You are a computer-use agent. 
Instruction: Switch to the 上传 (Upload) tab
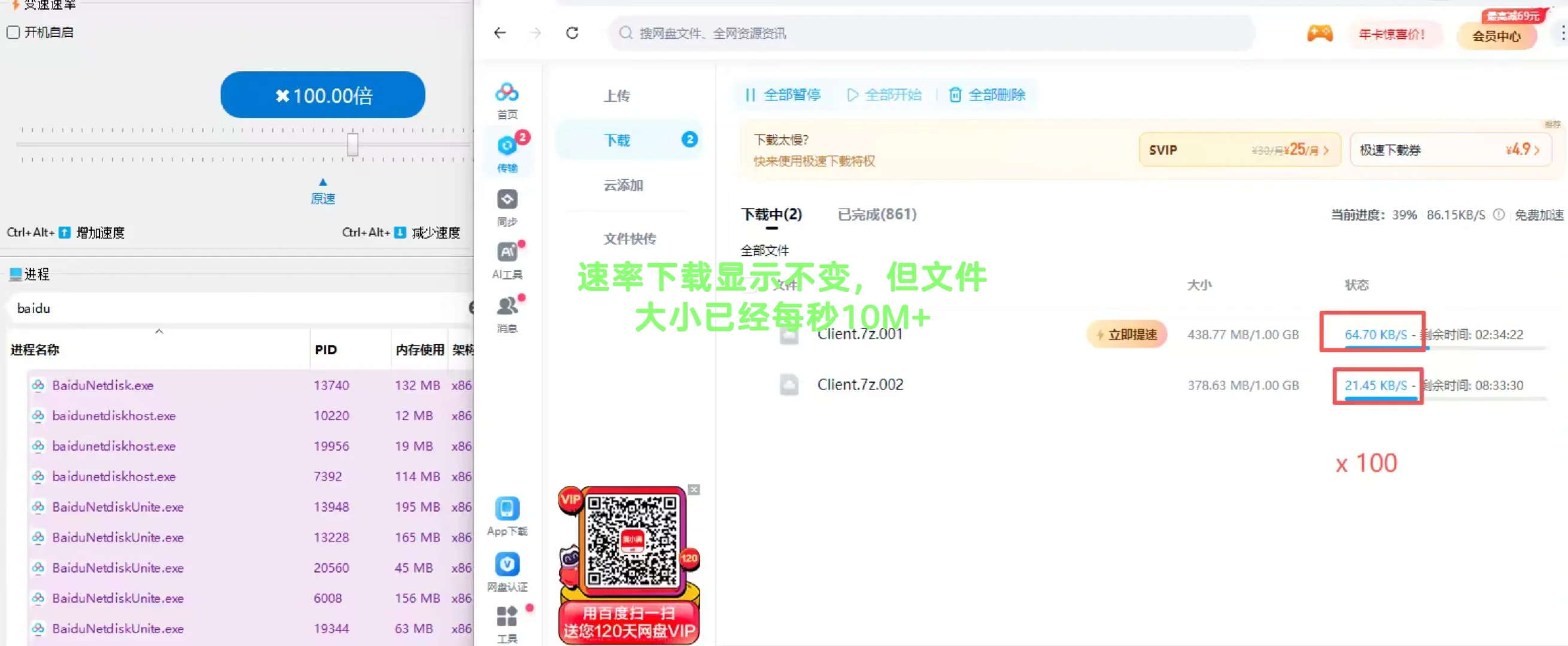point(616,96)
